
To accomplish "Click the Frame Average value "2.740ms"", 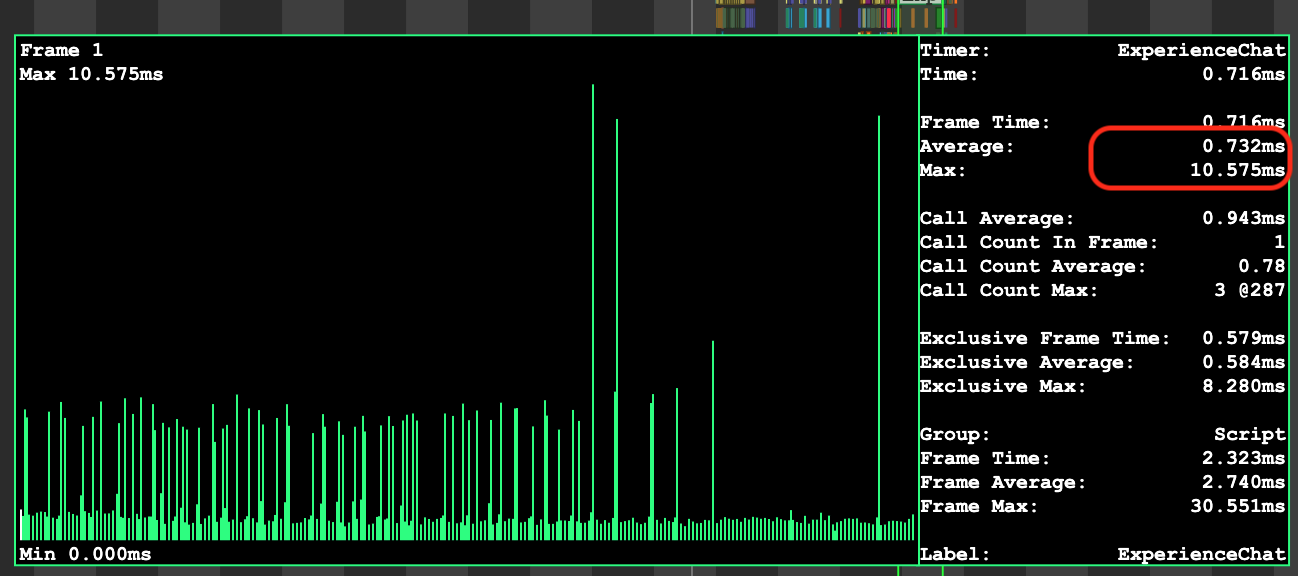I will [1244, 482].
